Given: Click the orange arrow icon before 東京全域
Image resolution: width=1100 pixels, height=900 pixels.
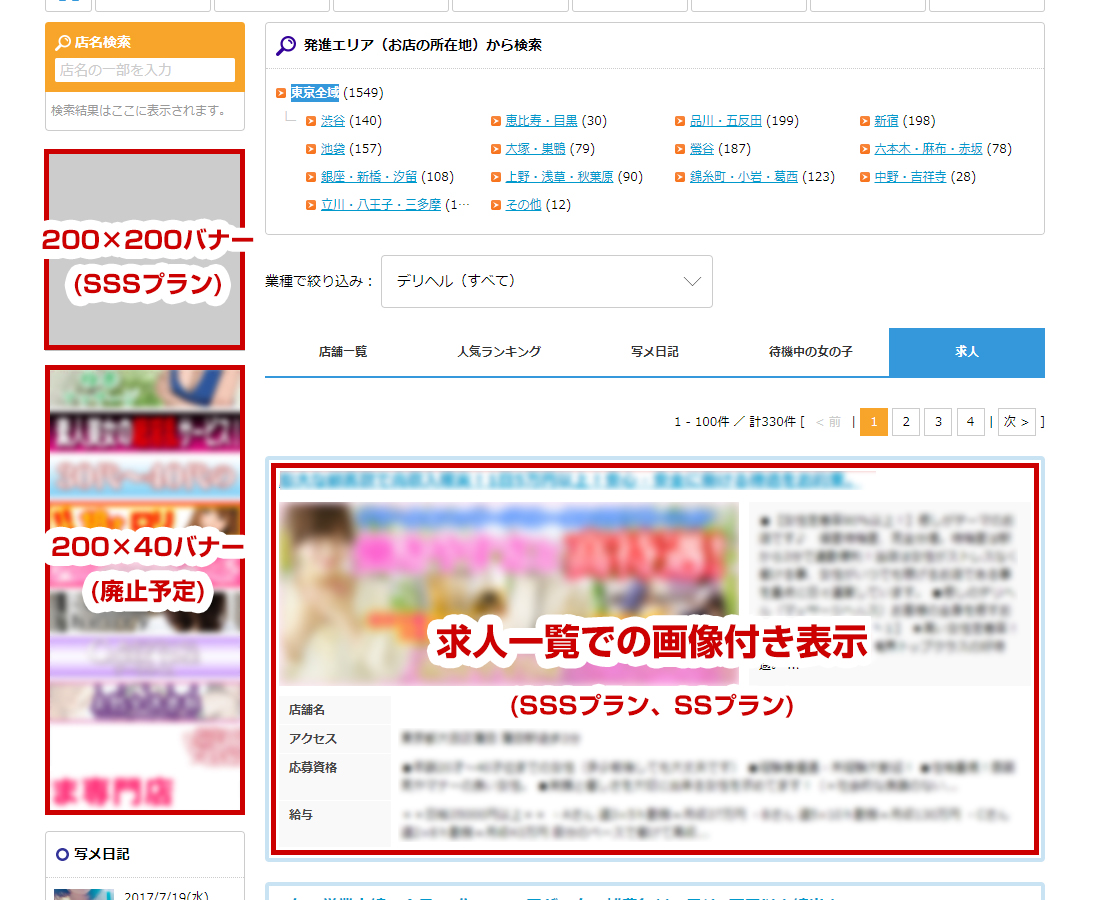Looking at the screenshot, I should (x=281, y=91).
